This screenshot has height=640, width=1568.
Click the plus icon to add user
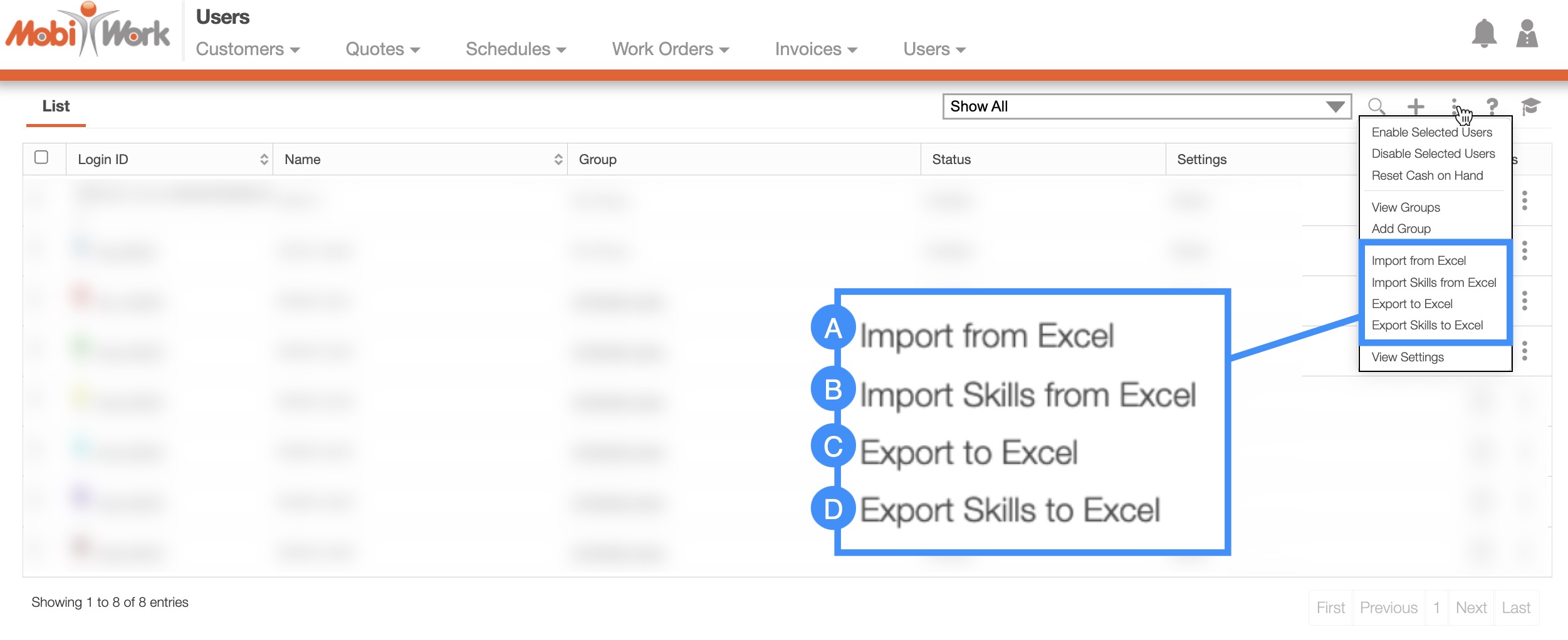coord(1416,106)
